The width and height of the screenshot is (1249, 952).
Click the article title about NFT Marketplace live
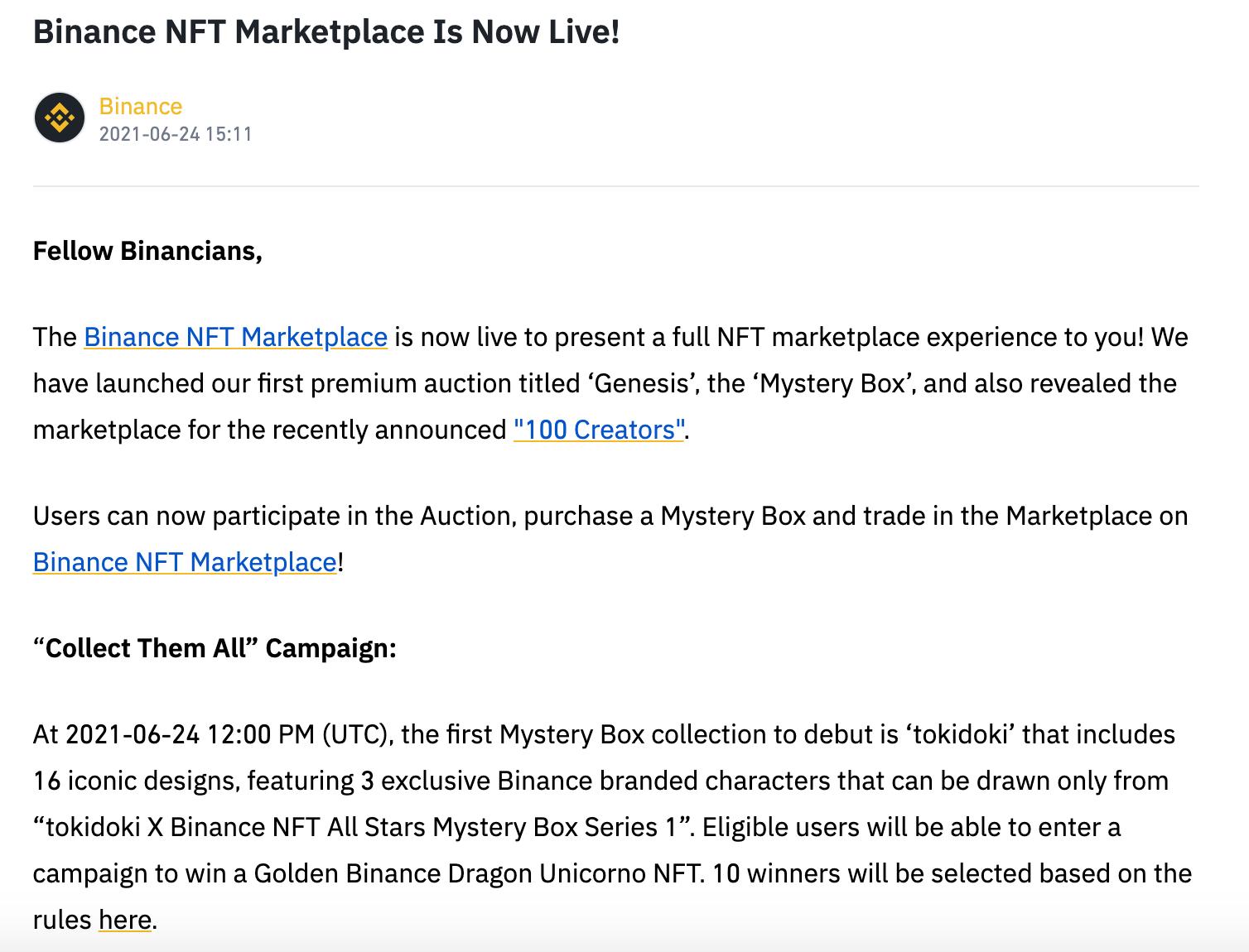click(326, 31)
